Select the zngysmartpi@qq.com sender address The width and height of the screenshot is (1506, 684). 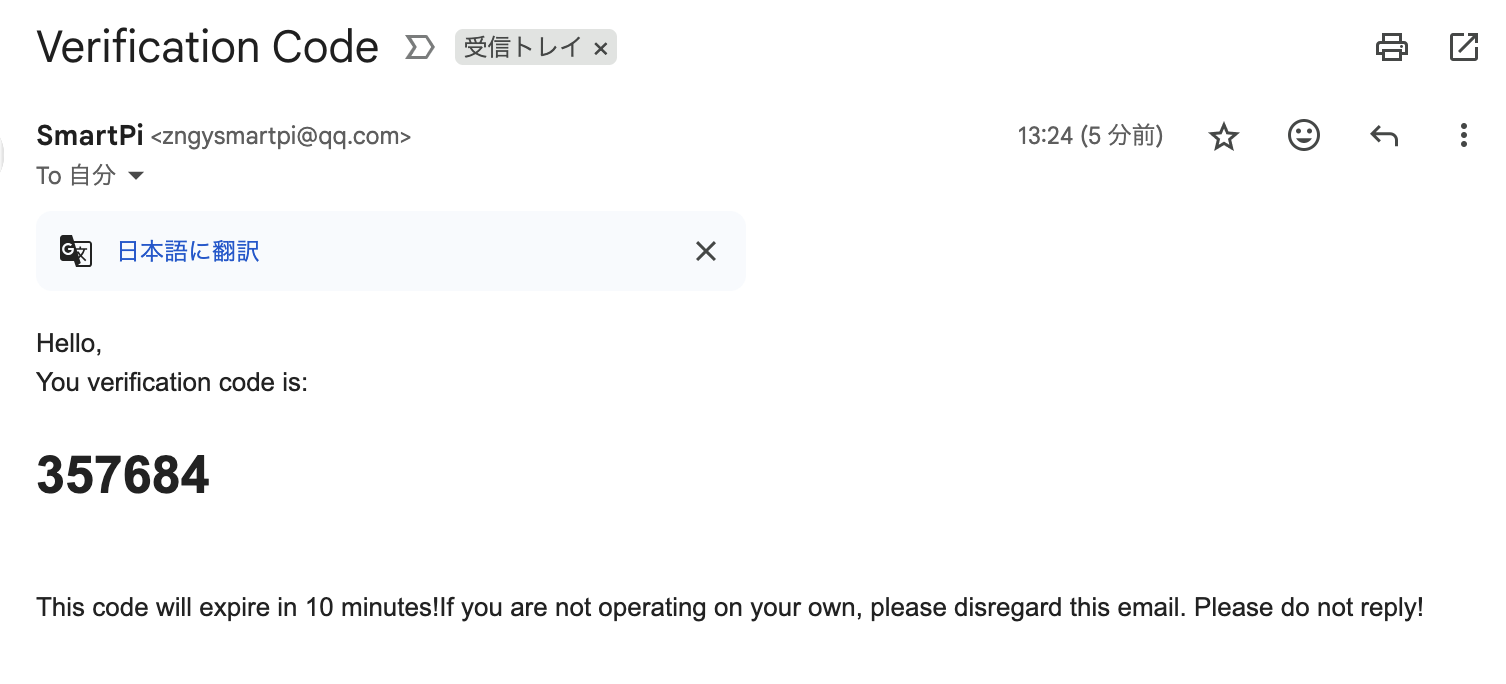[x=280, y=136]
